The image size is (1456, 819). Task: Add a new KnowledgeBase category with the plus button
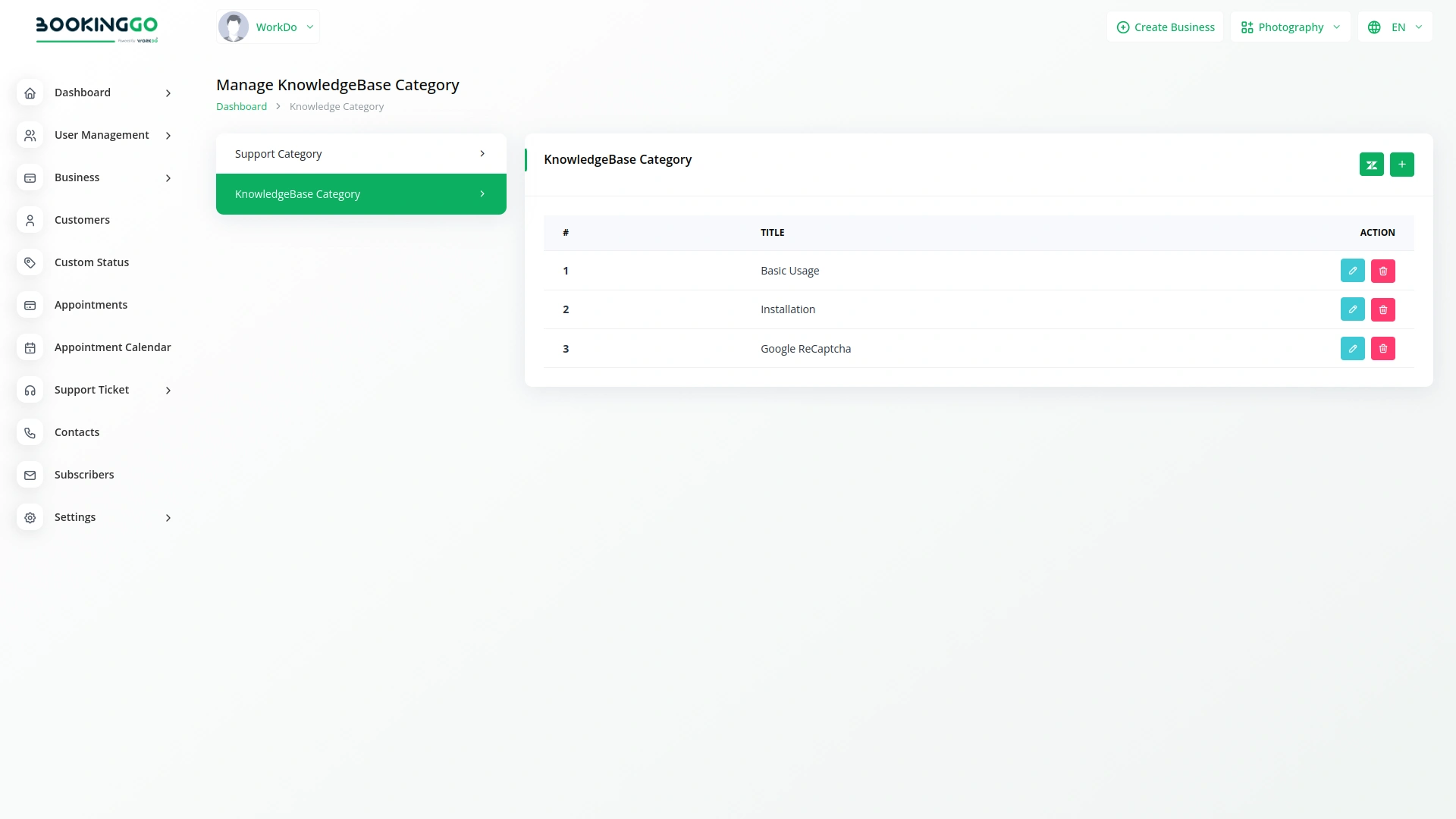[1402, 164]
